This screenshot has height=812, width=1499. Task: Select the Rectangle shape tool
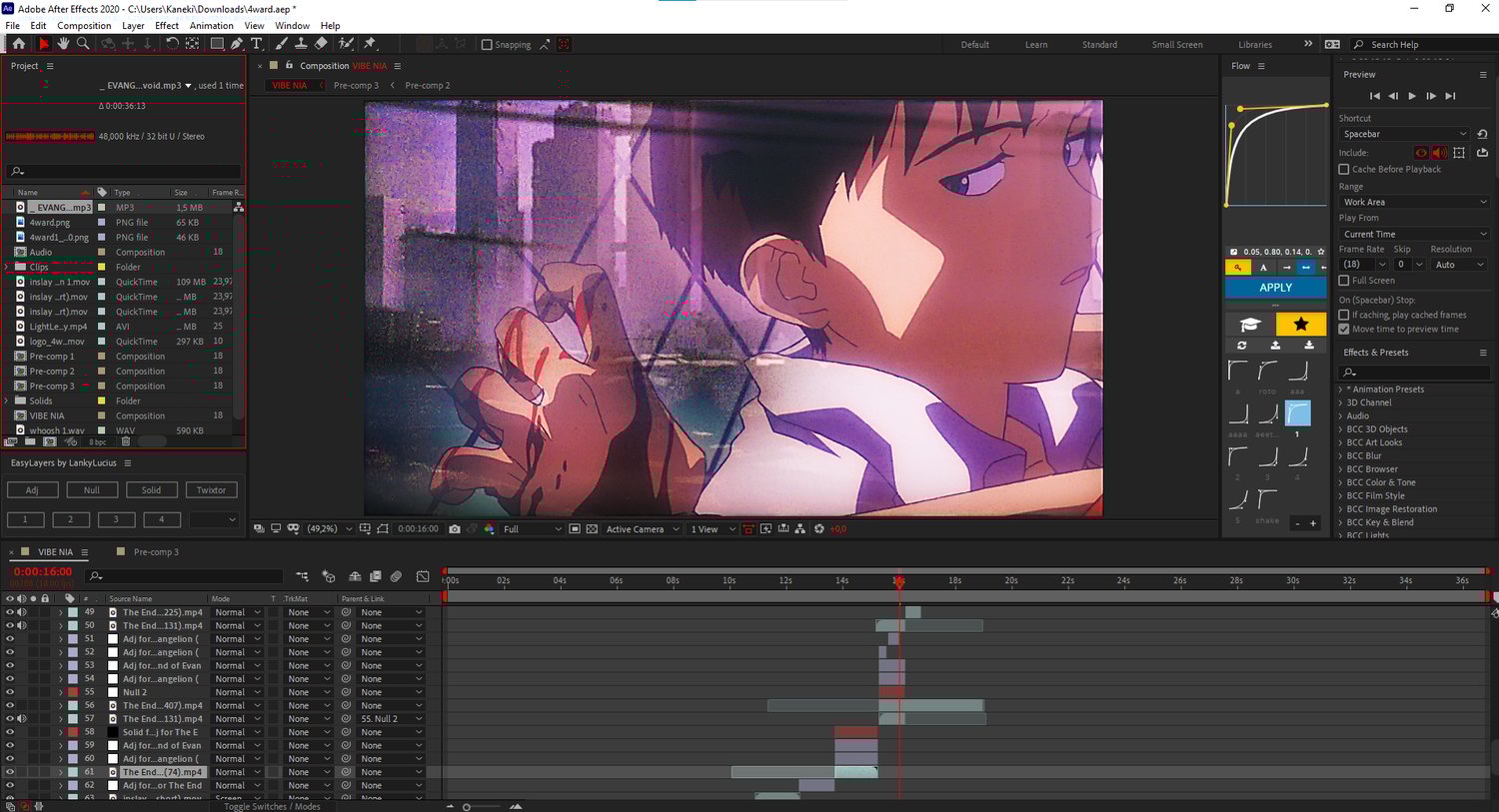pyautogui.click(x=216, y=44)
